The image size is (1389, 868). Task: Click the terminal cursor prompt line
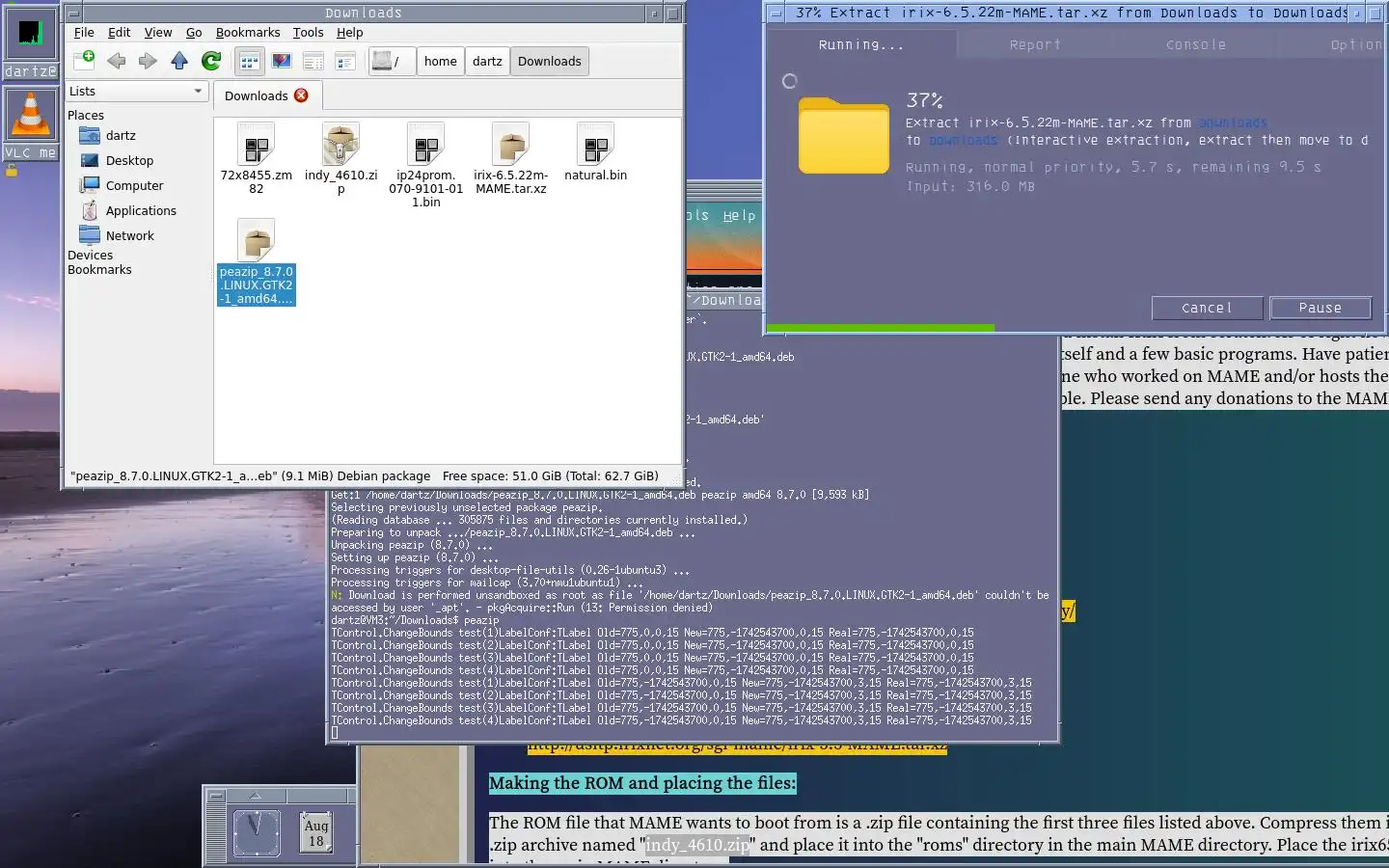coord(335,733)
